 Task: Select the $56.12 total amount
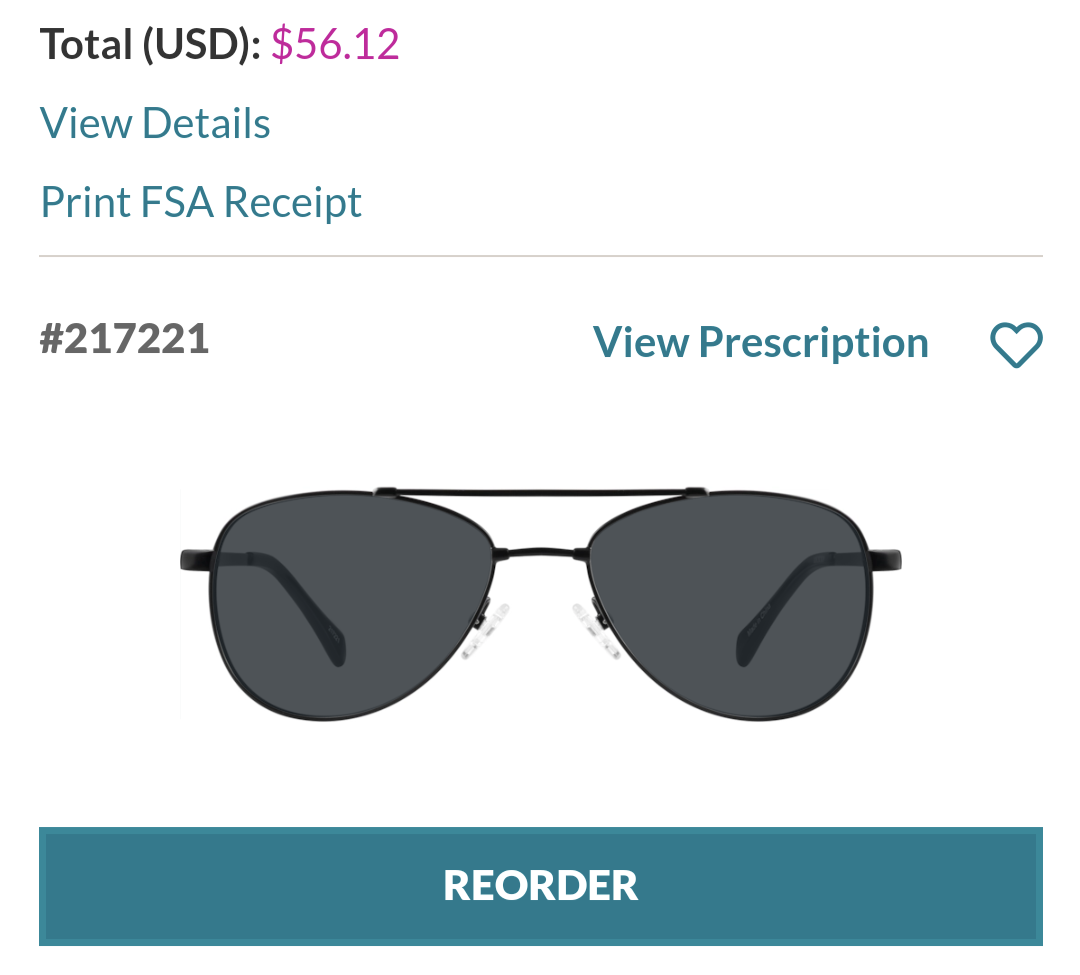click(x=335, y=44)
